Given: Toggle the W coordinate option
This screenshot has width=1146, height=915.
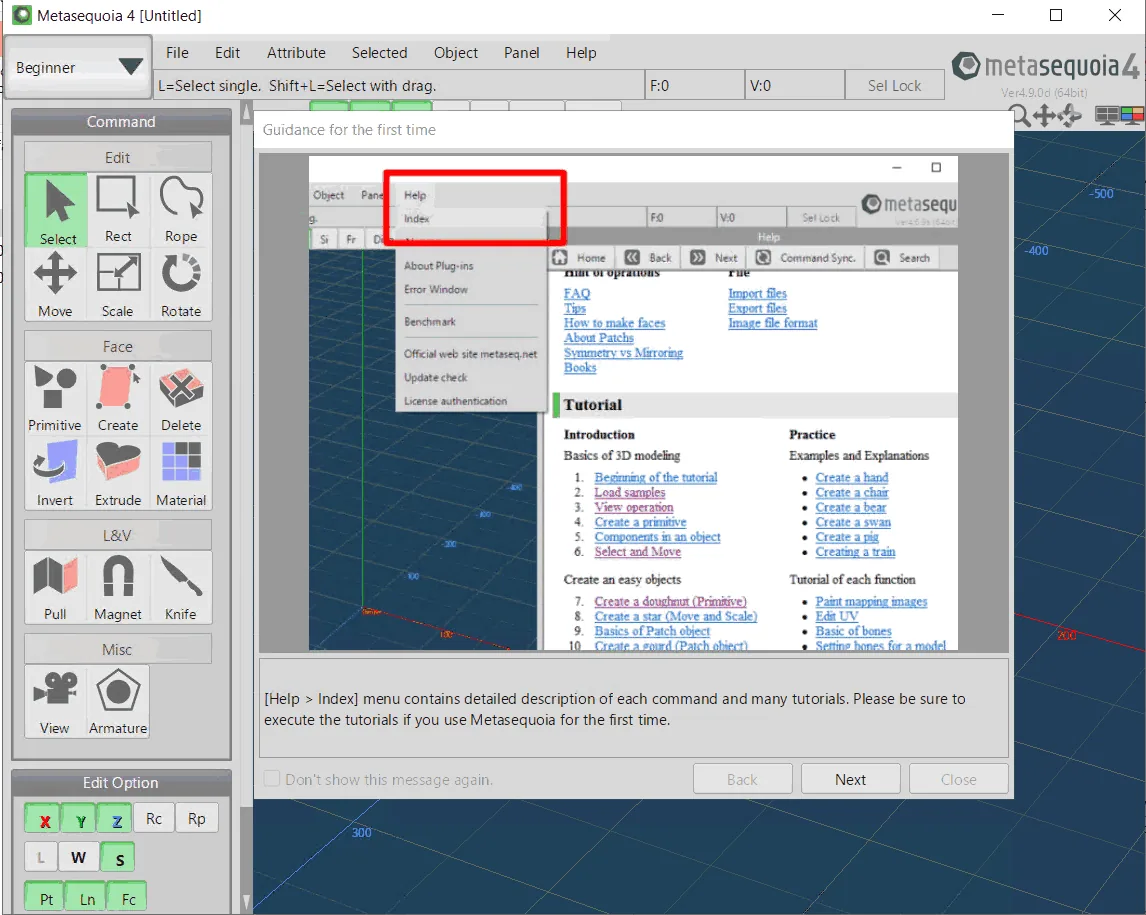Looking at the screenshot, I should [x=78, y=857].
